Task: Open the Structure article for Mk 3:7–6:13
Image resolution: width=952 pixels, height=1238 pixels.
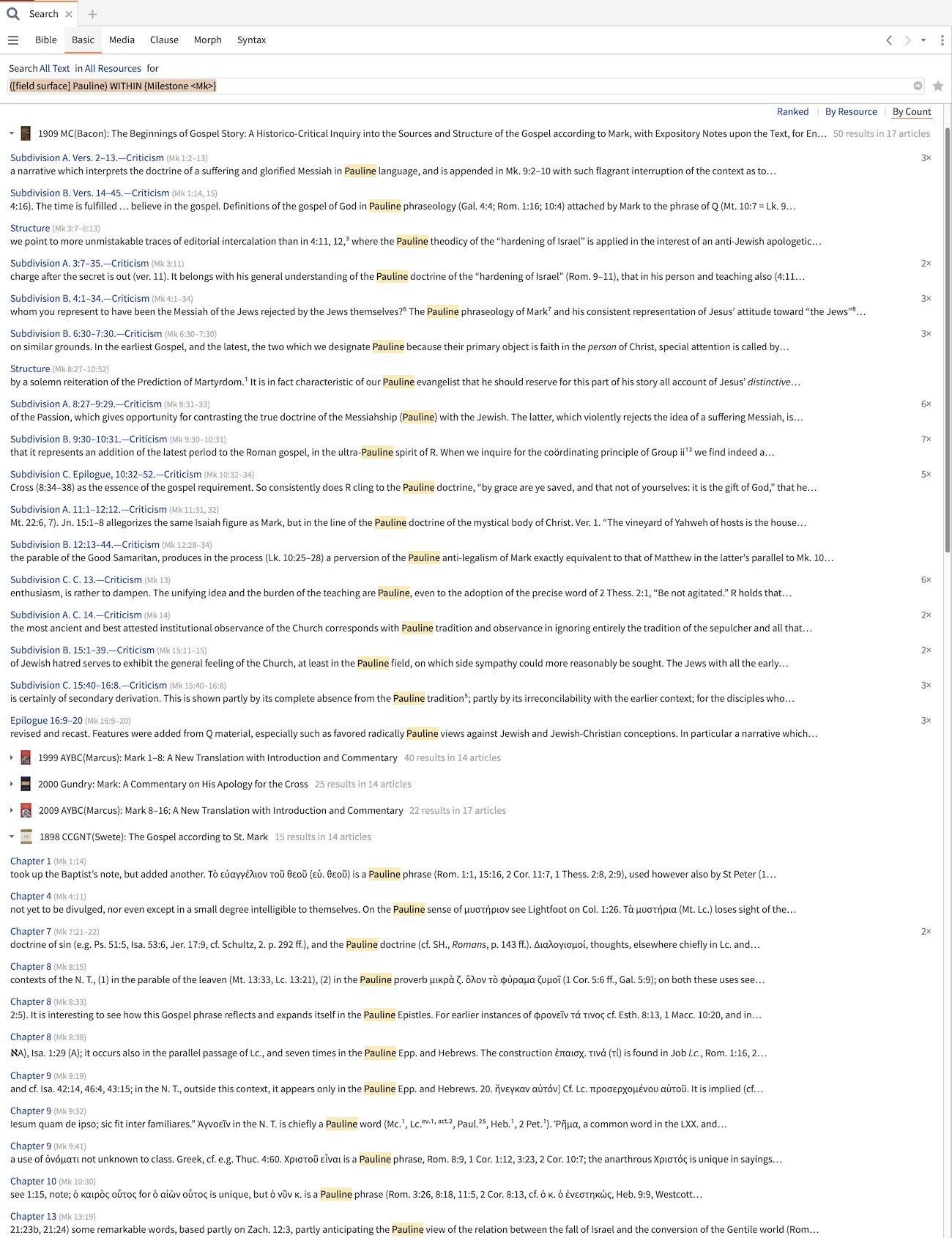Action: coord(30,228)
